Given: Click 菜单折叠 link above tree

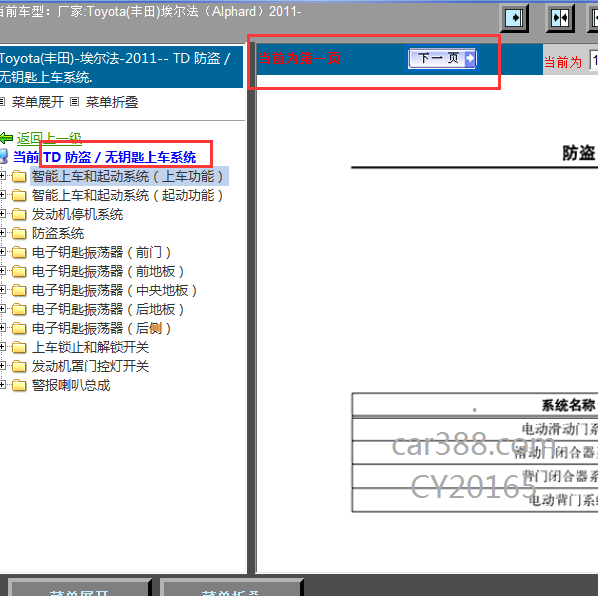Looking at the screenshot, I should click(x=112, y=102).
